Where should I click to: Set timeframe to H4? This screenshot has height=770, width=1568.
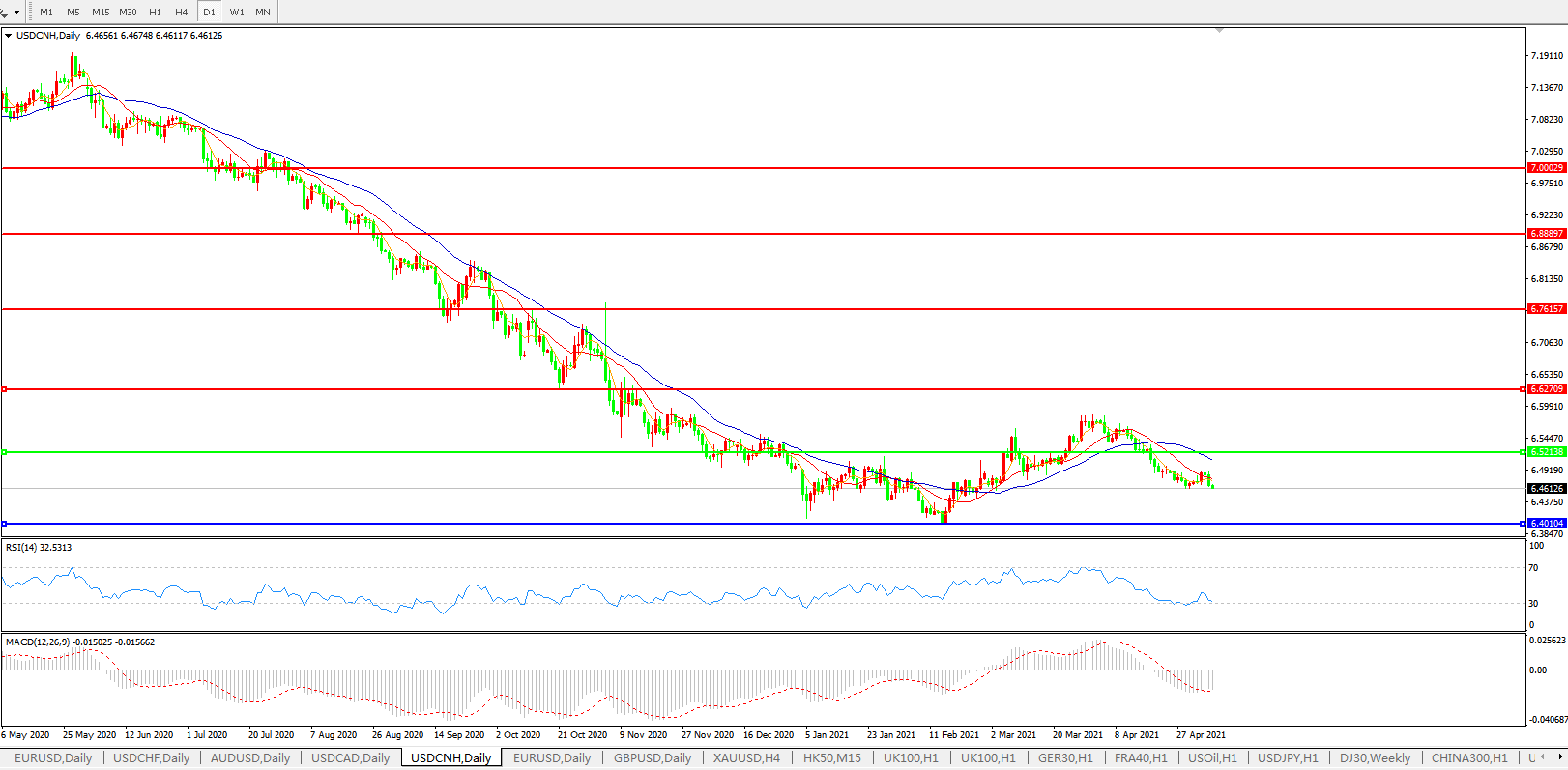pyautogui.click(x=182, y=13)
